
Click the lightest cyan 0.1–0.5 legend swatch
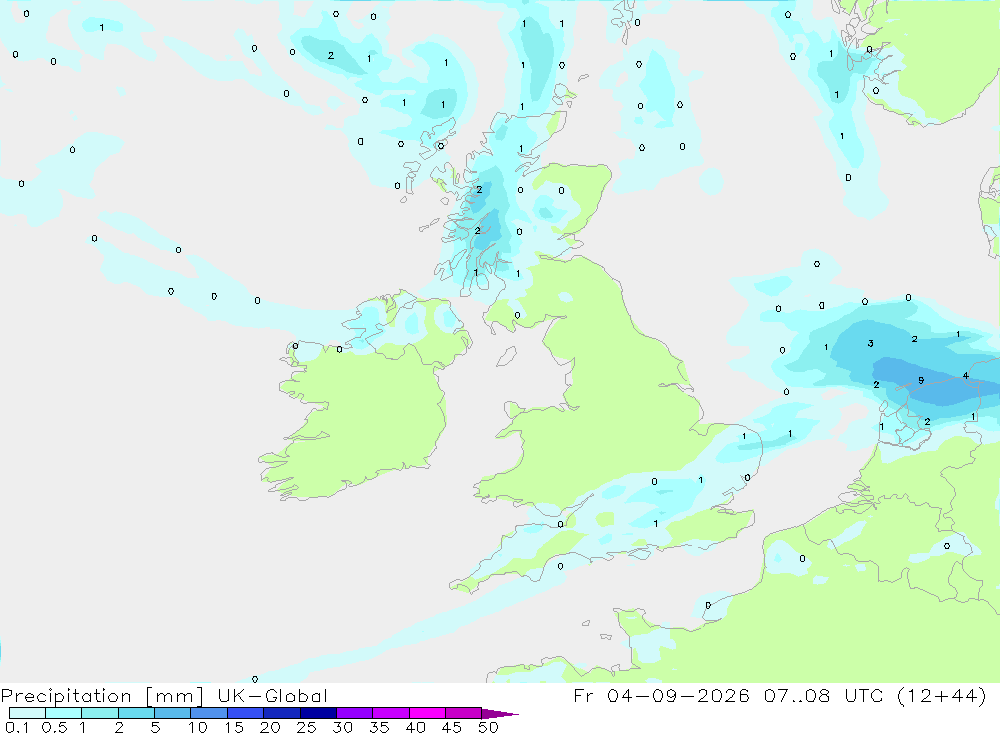click(27, 713)
